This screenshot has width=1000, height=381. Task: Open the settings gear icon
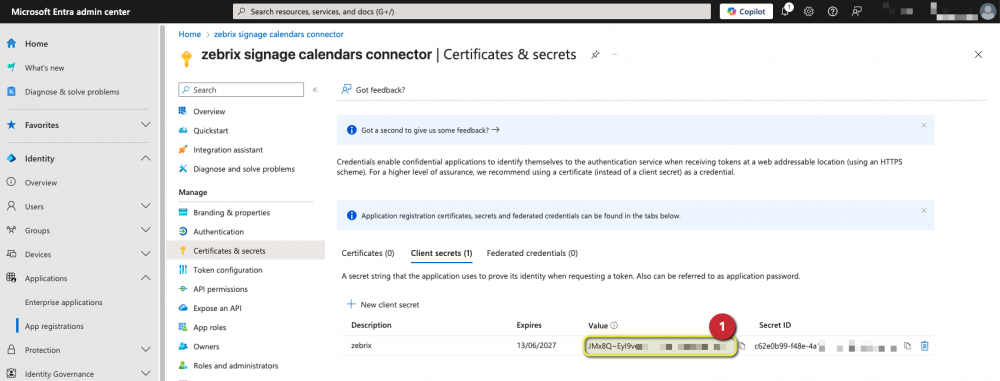809,11
